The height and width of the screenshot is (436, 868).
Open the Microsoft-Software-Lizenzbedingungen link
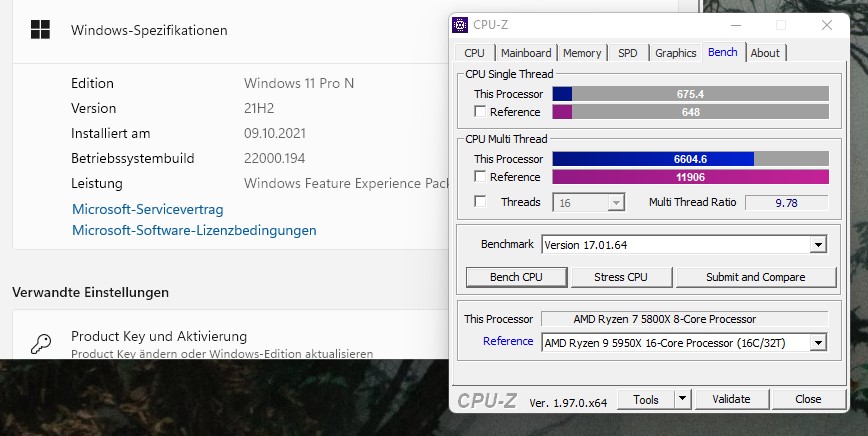(x=194, y=230)
